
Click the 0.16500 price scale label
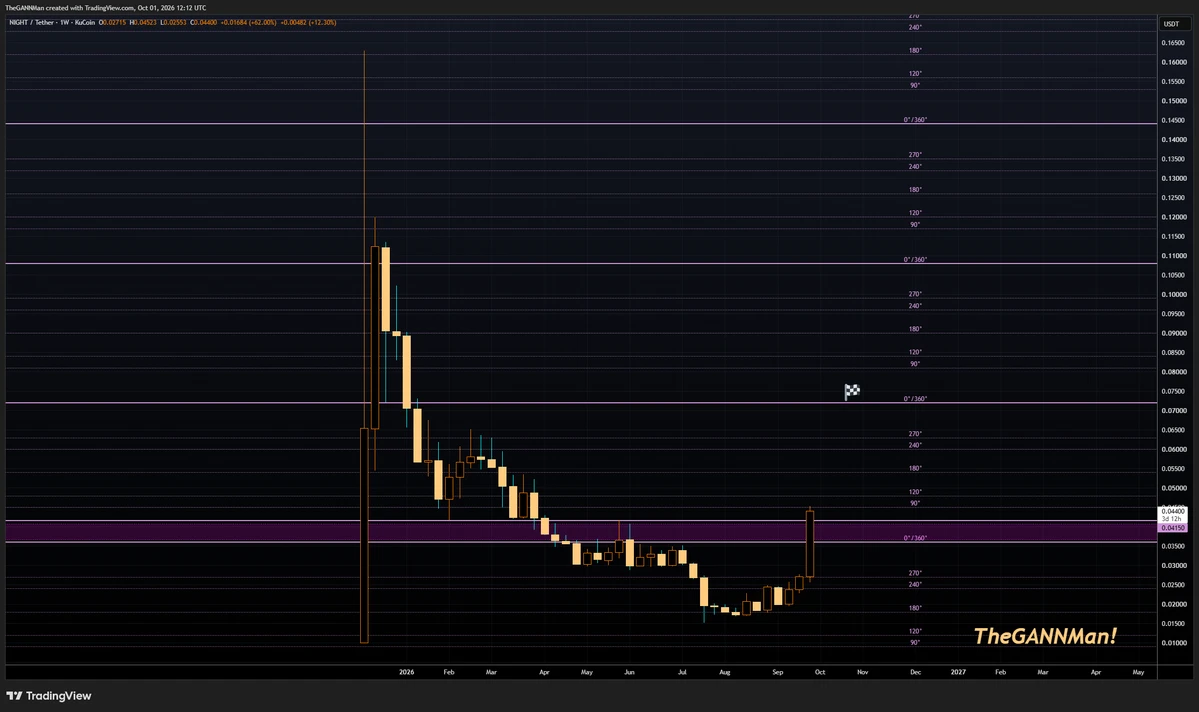coord(1173,43)
